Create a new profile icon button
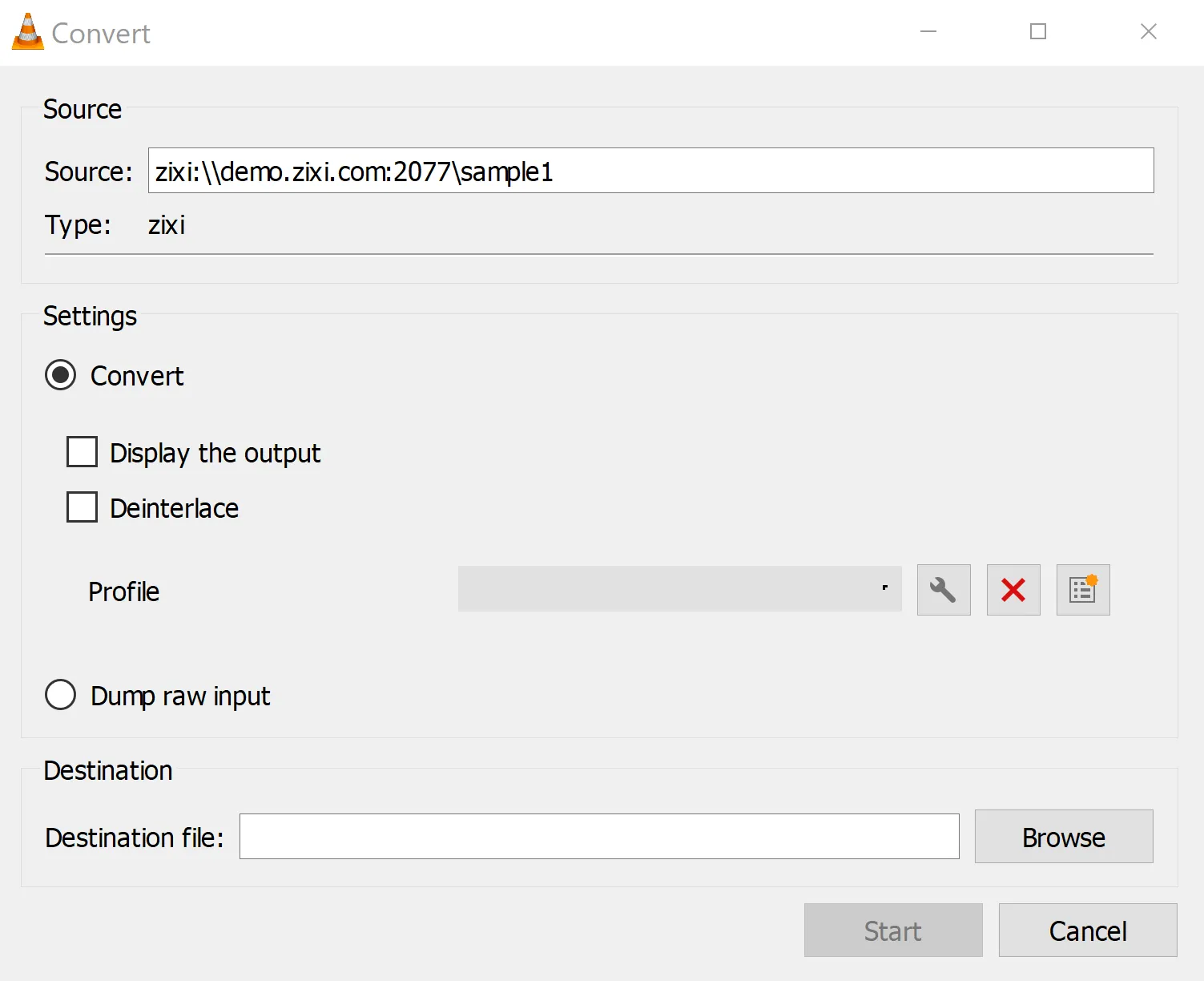This screenshot has width=1204, height=981. coord(1083,590)
